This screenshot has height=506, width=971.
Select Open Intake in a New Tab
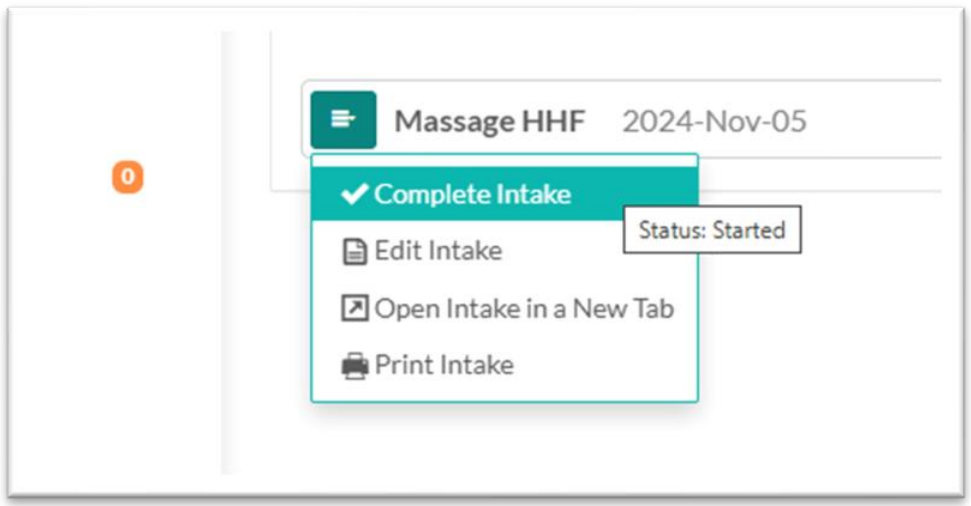[x=523, y=309]
